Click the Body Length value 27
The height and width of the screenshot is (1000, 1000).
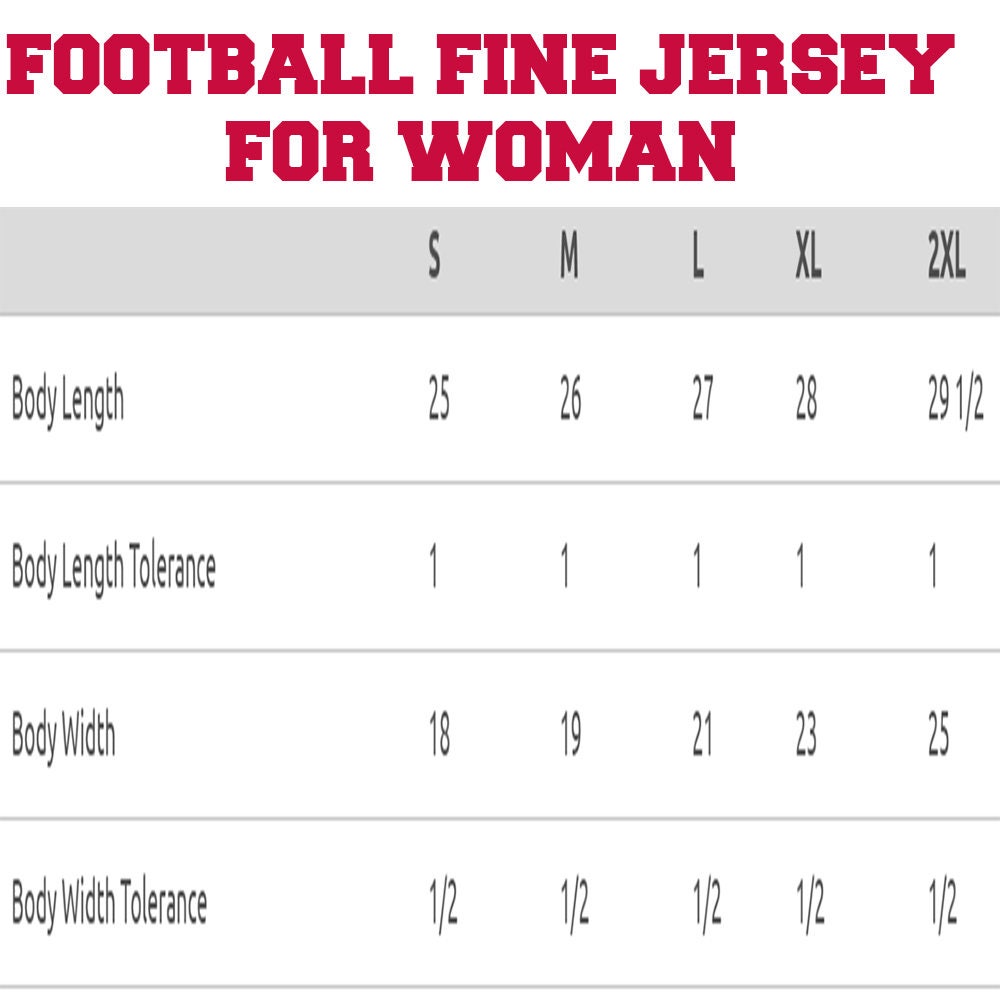(703, 398)
